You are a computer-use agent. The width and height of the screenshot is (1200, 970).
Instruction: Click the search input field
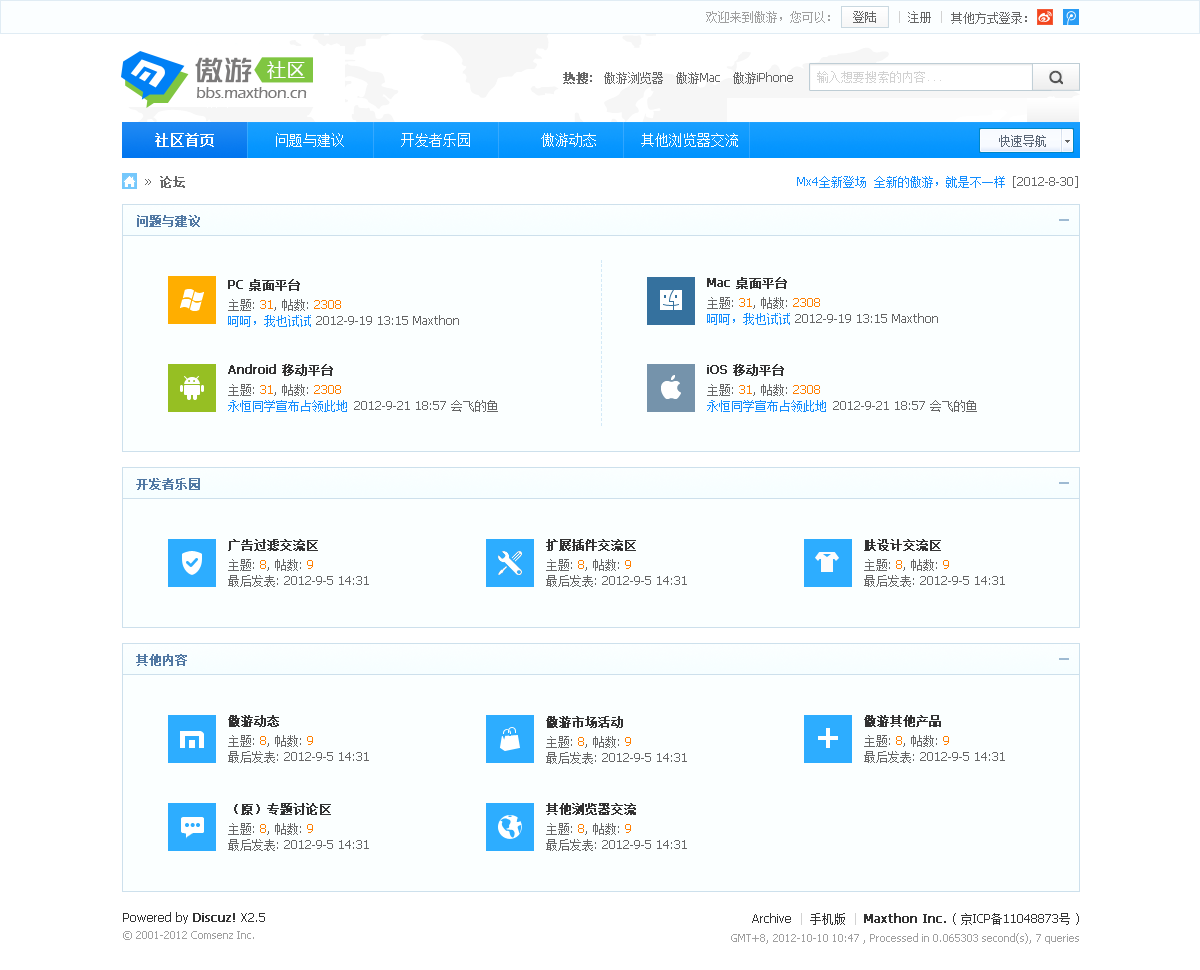(921, 77)
